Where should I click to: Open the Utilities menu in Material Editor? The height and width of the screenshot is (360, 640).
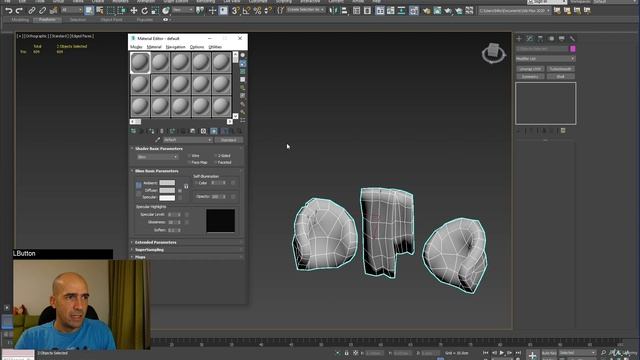point(215,47)
